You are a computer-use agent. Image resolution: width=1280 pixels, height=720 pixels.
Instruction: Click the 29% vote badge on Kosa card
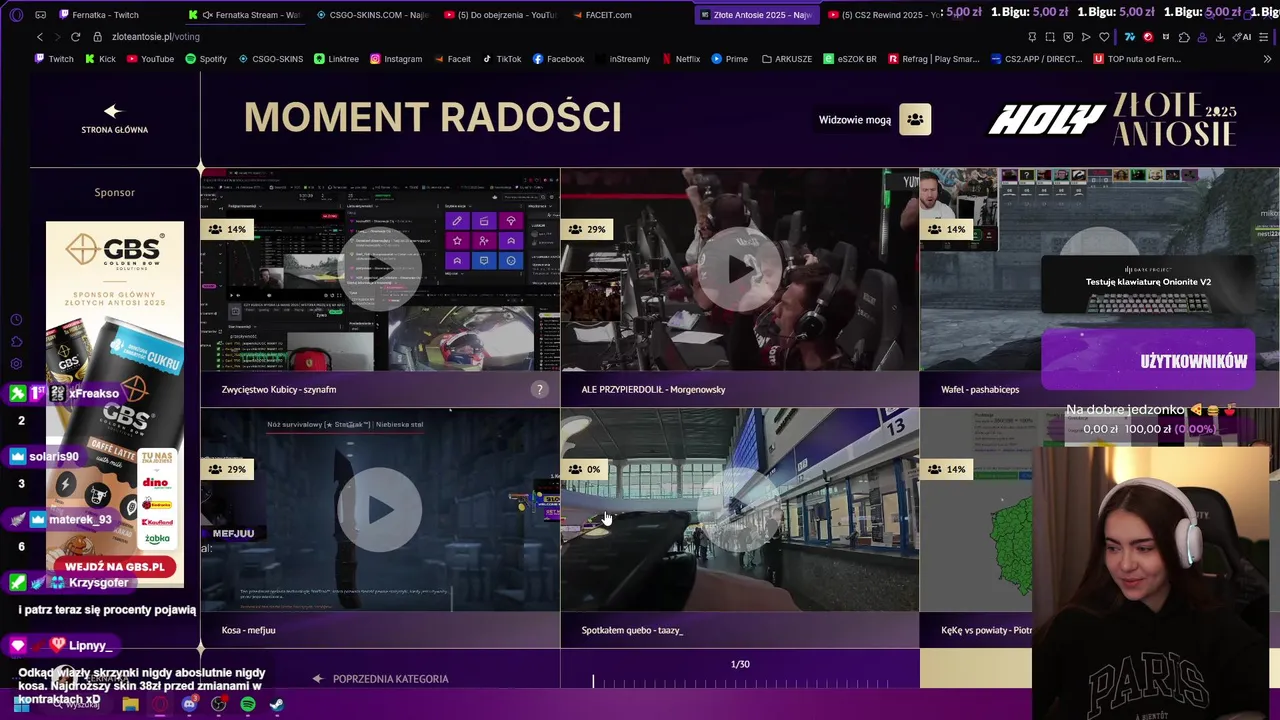click(x=226, y=469)
